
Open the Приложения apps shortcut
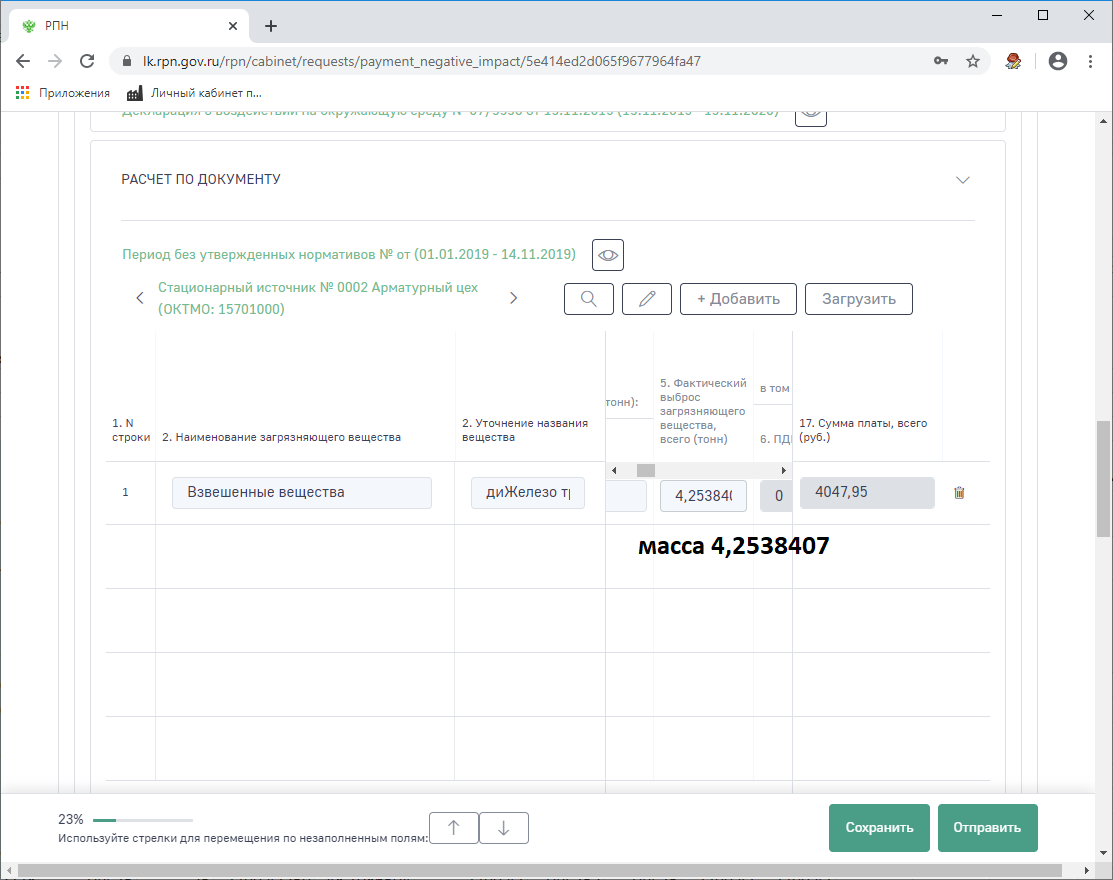[63, 93]
